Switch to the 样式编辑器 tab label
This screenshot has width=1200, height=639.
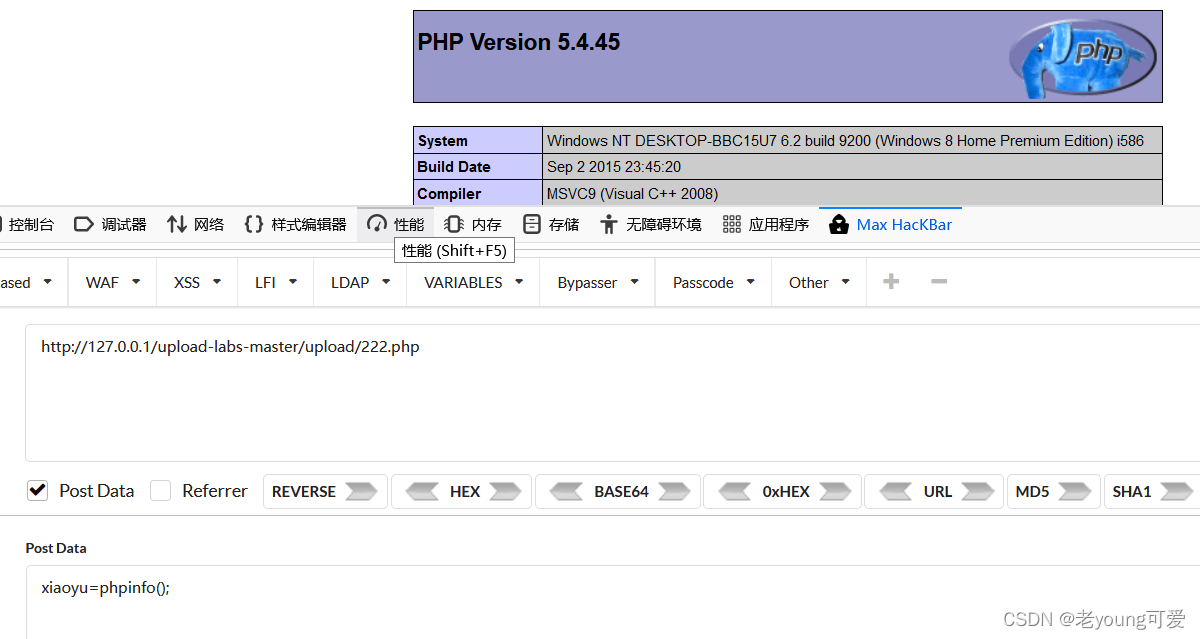(x=309, y=224)
